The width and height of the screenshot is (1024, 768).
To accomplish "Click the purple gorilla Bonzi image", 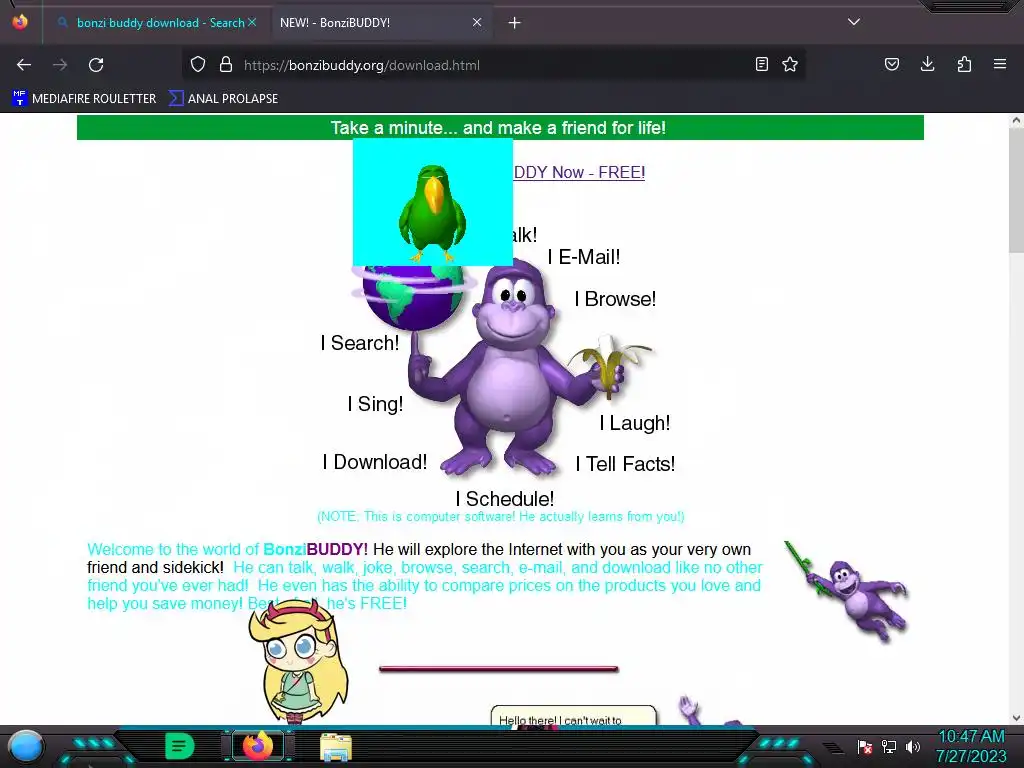I will (513, 369).
